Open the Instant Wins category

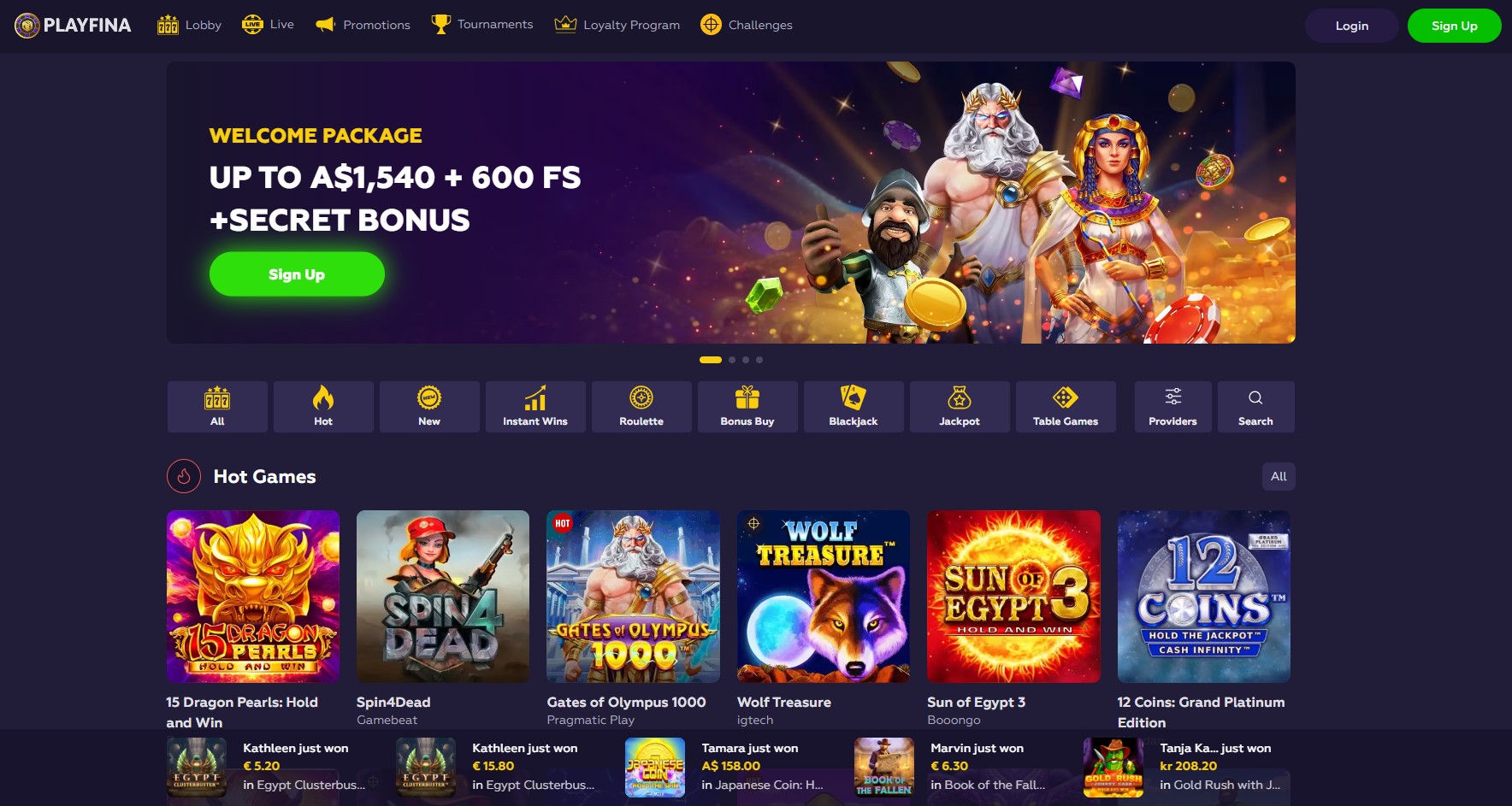pos(535,407)
